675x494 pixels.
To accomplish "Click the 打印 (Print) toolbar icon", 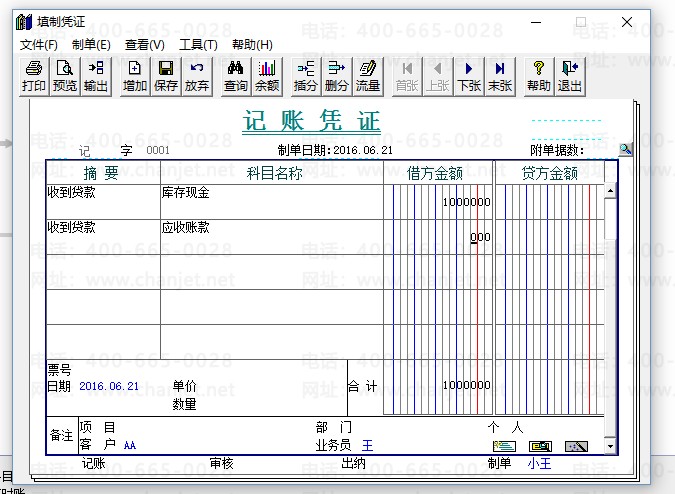I will point(34,76).
